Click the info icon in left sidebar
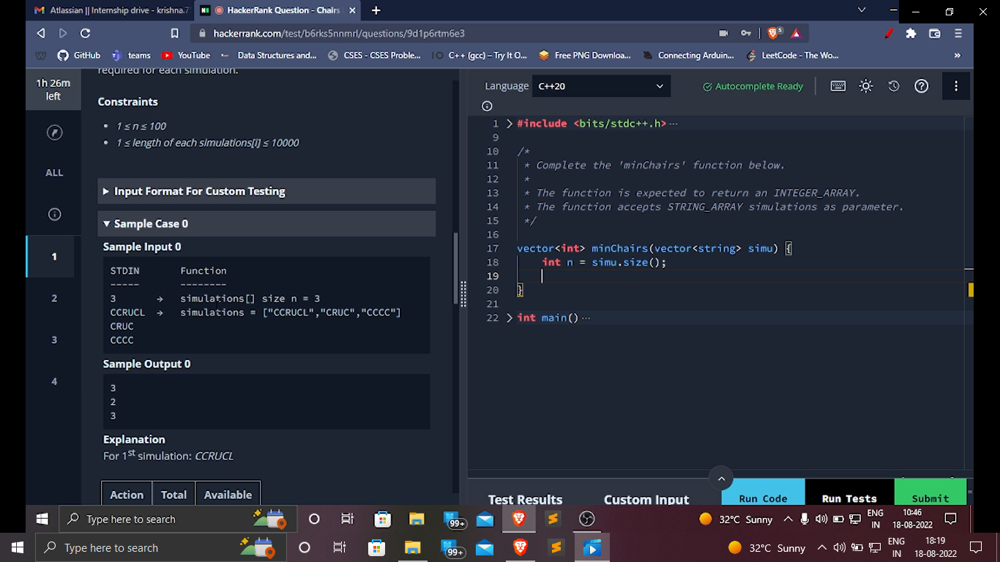1000x562 pixels. [x=54, y=214]
